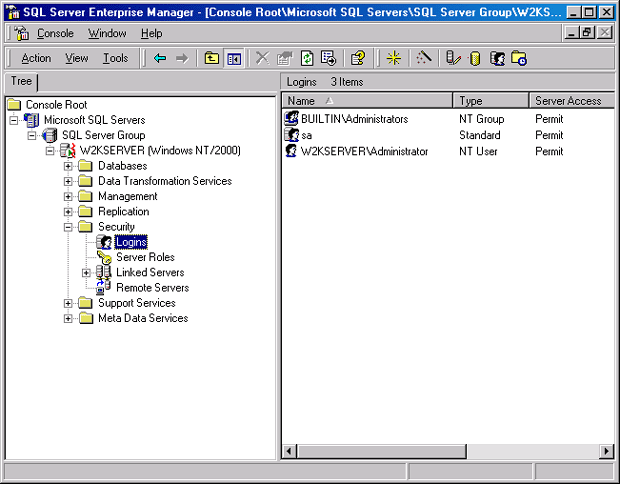Click the SQL Server Group icon
The width and height of the screenshot is (620, 484).
[x=50, y=135]
